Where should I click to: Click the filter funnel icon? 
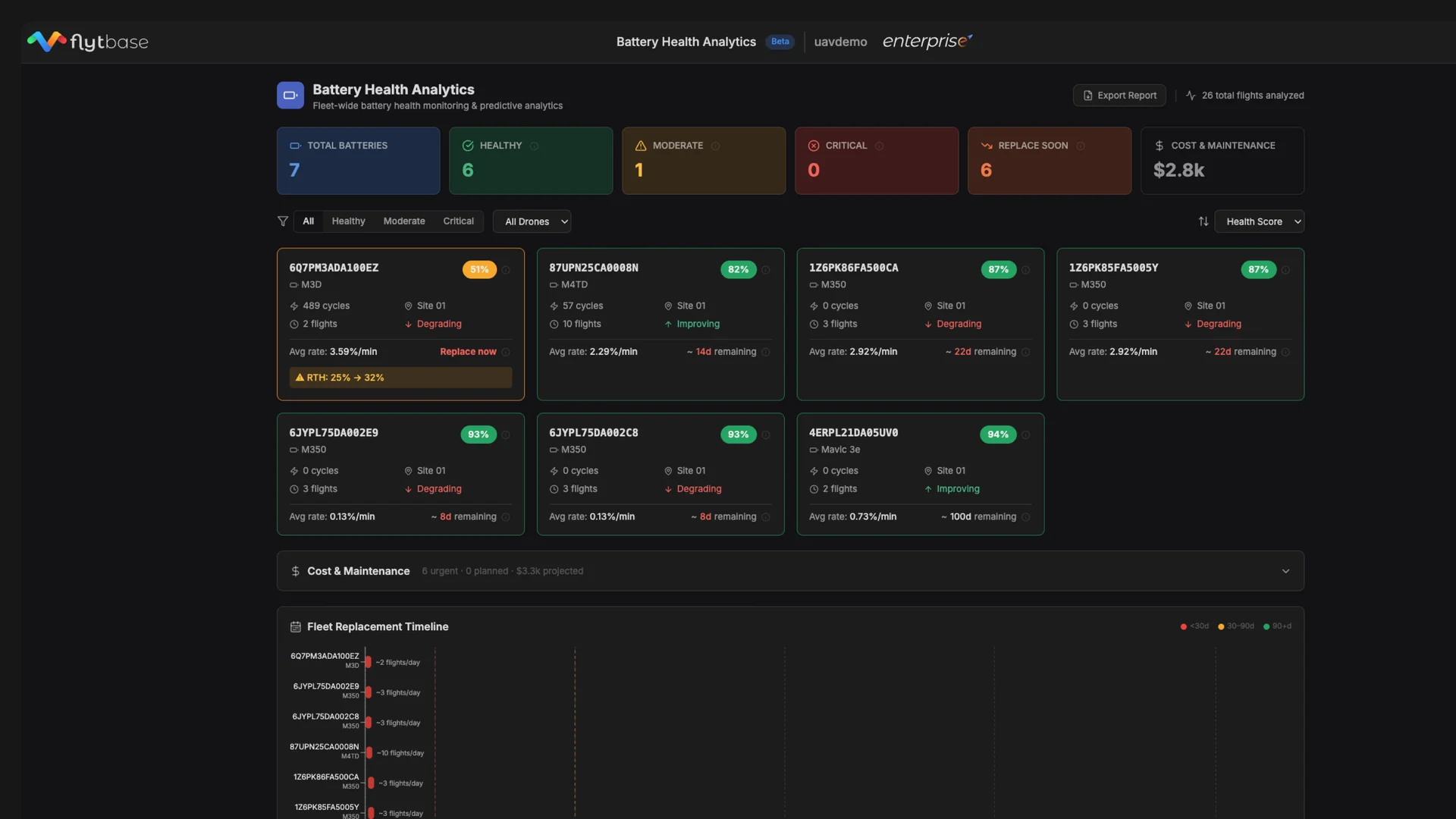coord(283,221)
